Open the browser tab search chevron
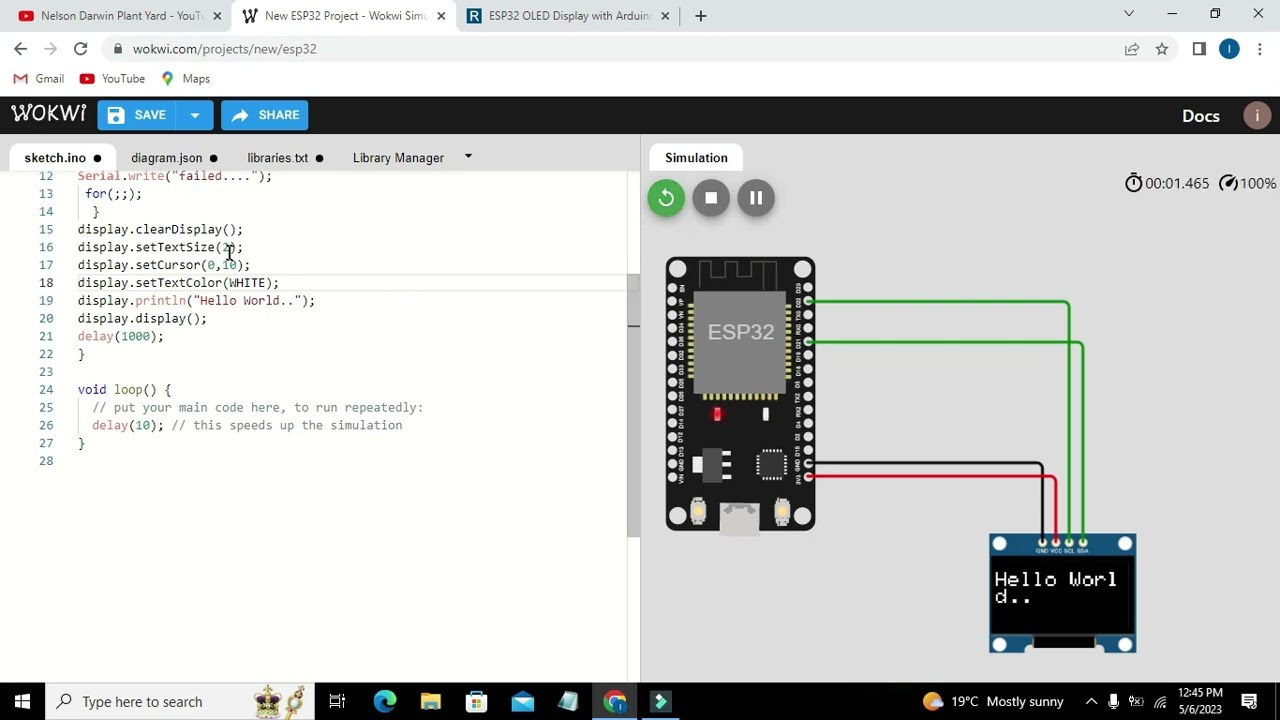Screen dimensions: 1280x720 point(1129,14)
